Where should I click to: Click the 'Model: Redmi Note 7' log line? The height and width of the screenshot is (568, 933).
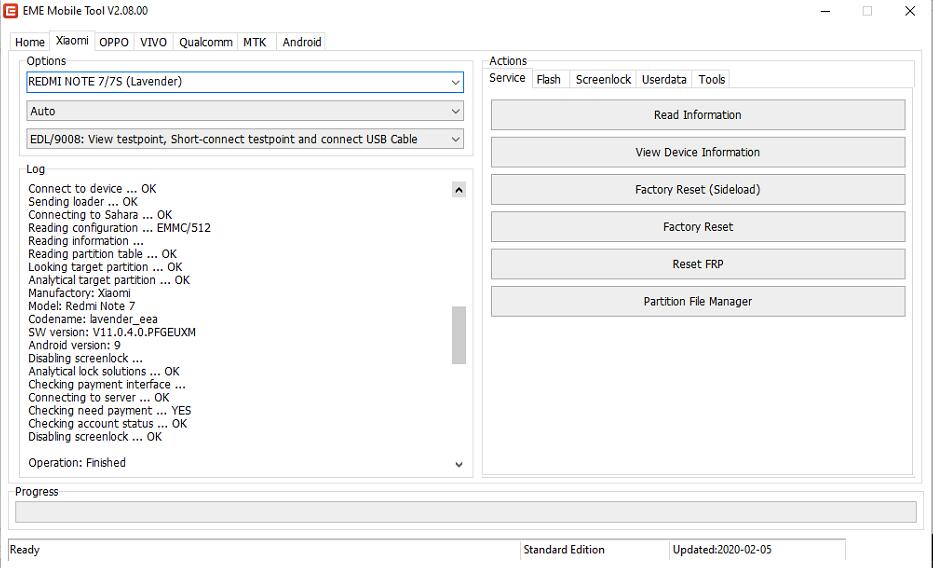click(x=82, y=306)
